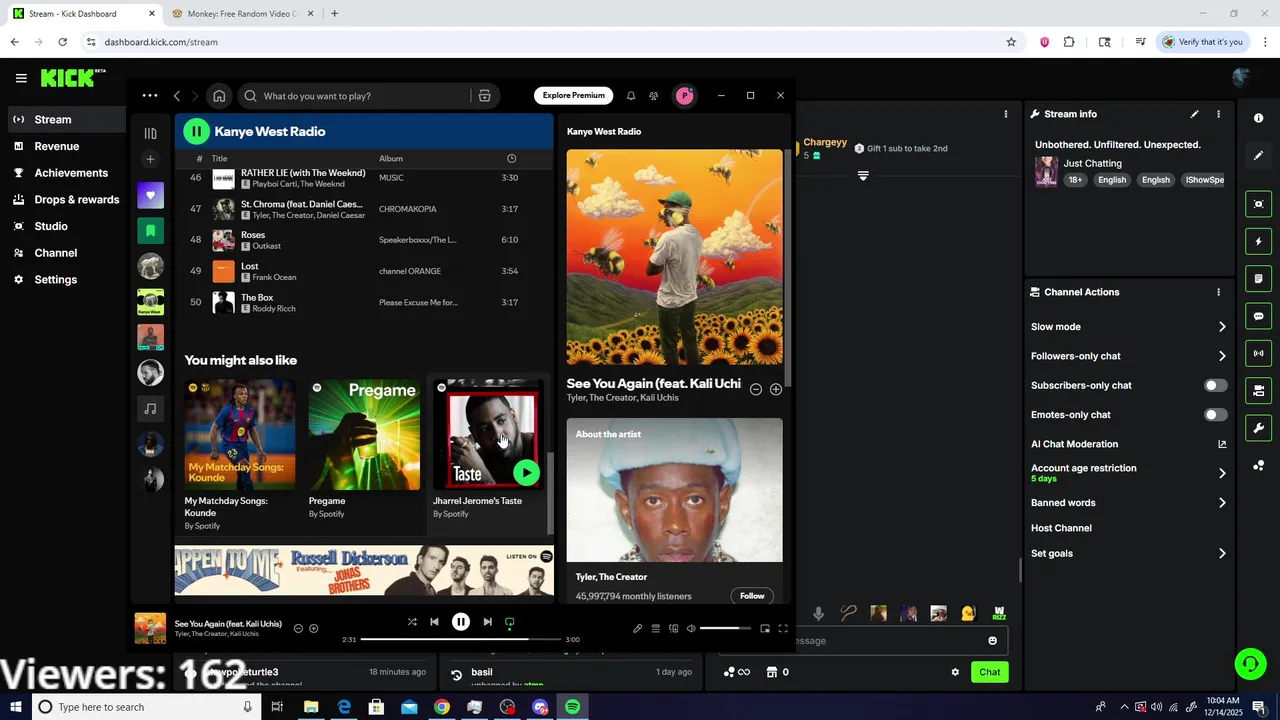Open My Matchday Songs: Kounde card
The image size is (1280, 720).
point(240,454)
